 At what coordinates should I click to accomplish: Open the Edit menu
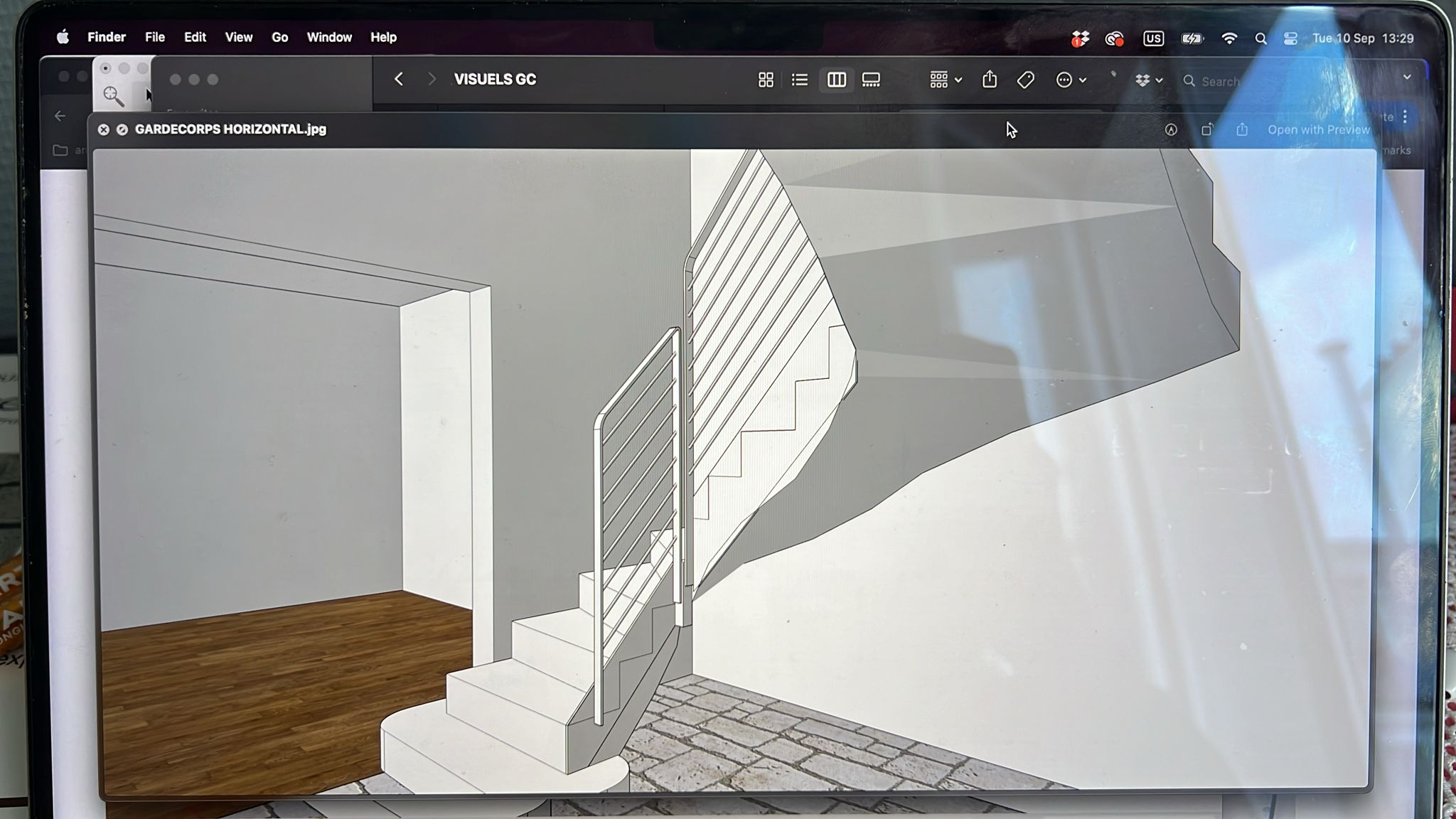pos(195,37)
